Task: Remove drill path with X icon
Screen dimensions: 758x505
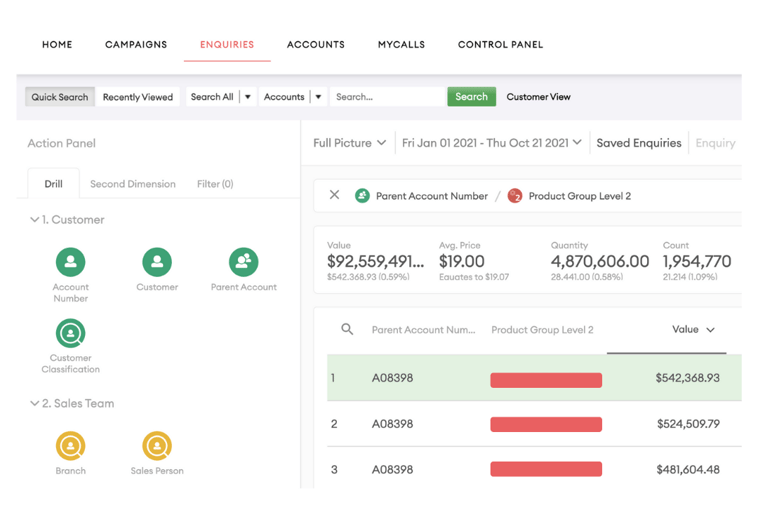Action: (334, 195)
